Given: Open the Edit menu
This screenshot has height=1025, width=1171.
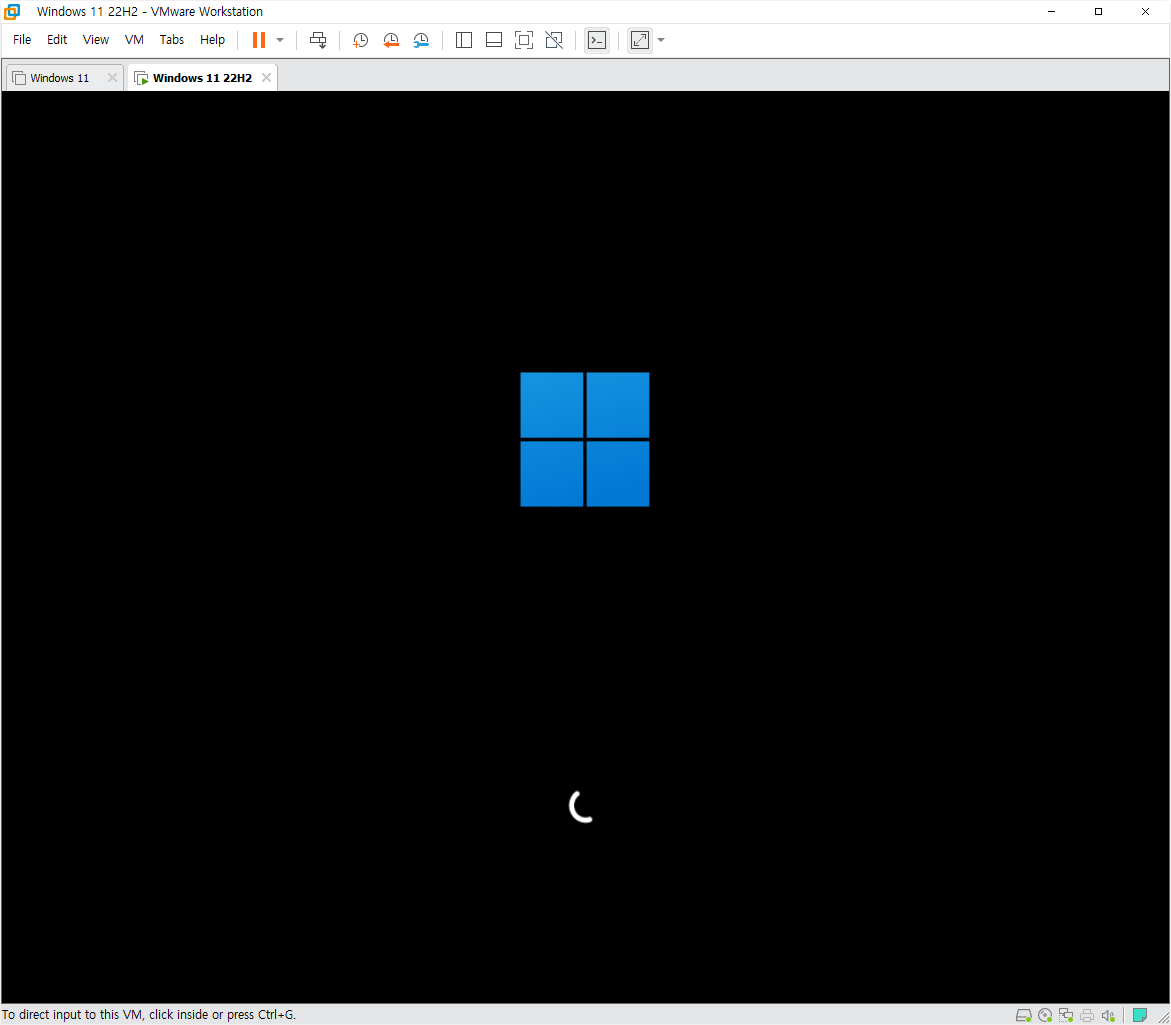Looking at the screenshot, I should tap(57, 40).
